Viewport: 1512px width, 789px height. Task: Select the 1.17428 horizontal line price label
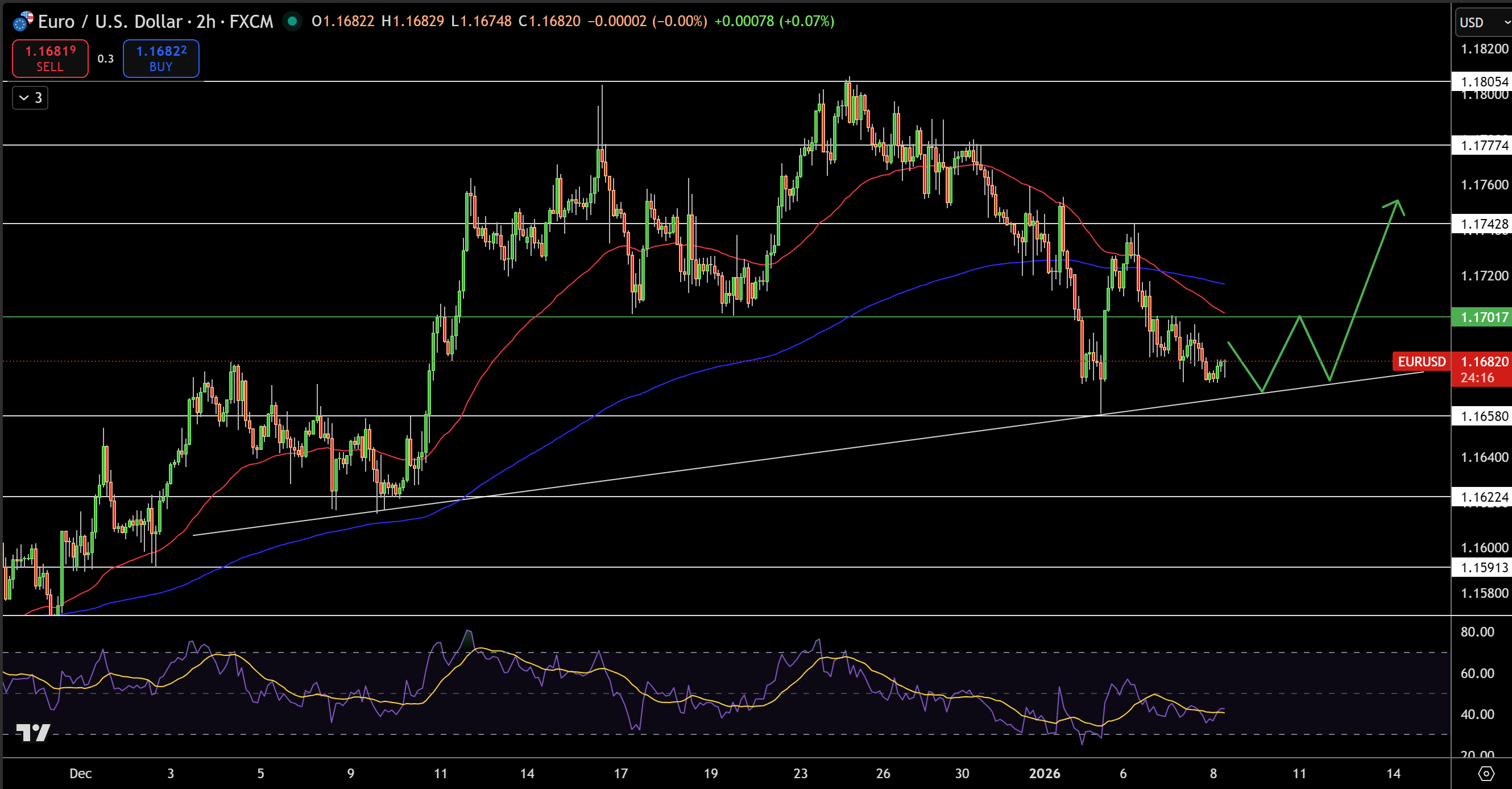pos(1482,224)
